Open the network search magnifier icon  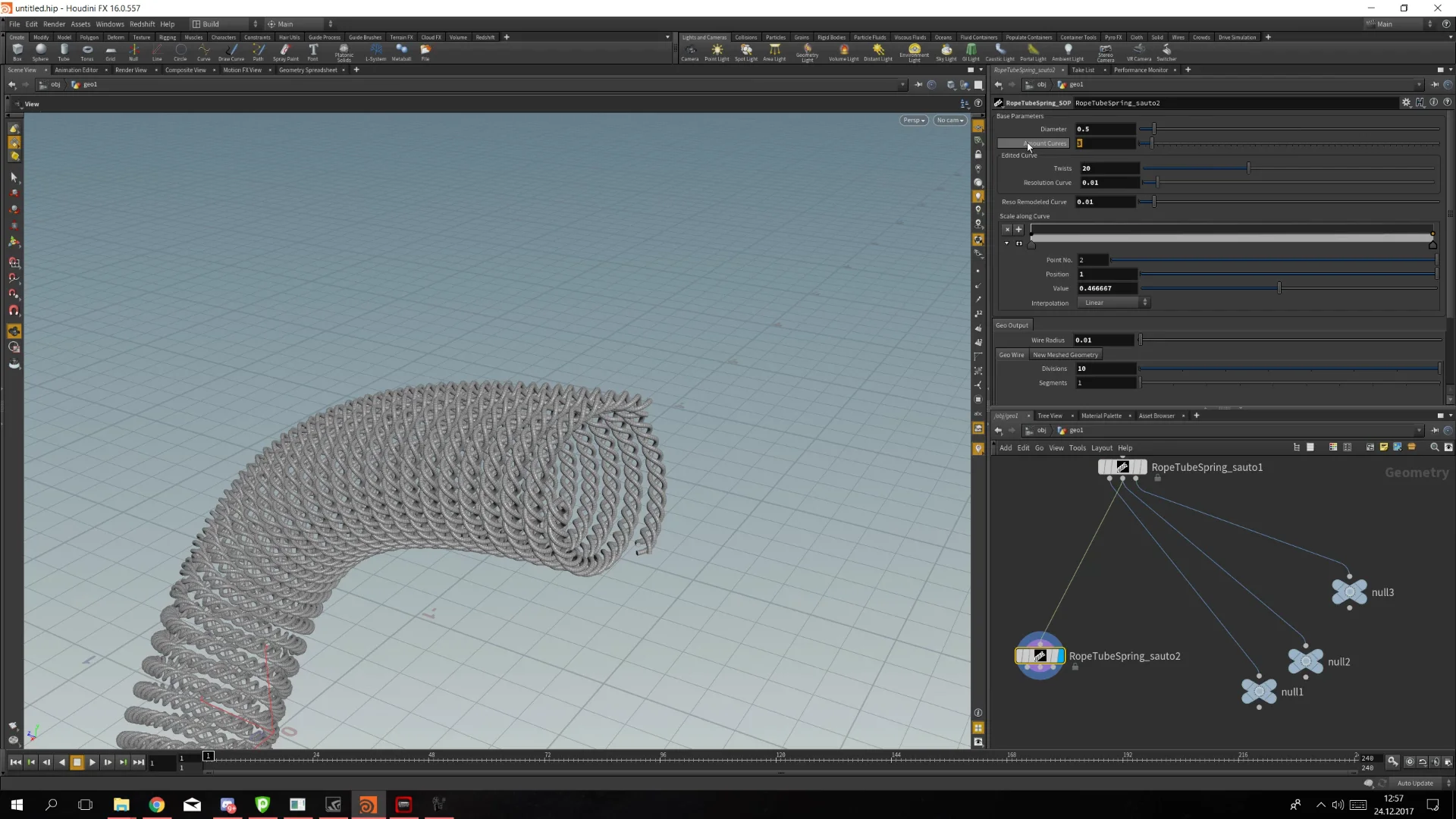(1435, 447)
